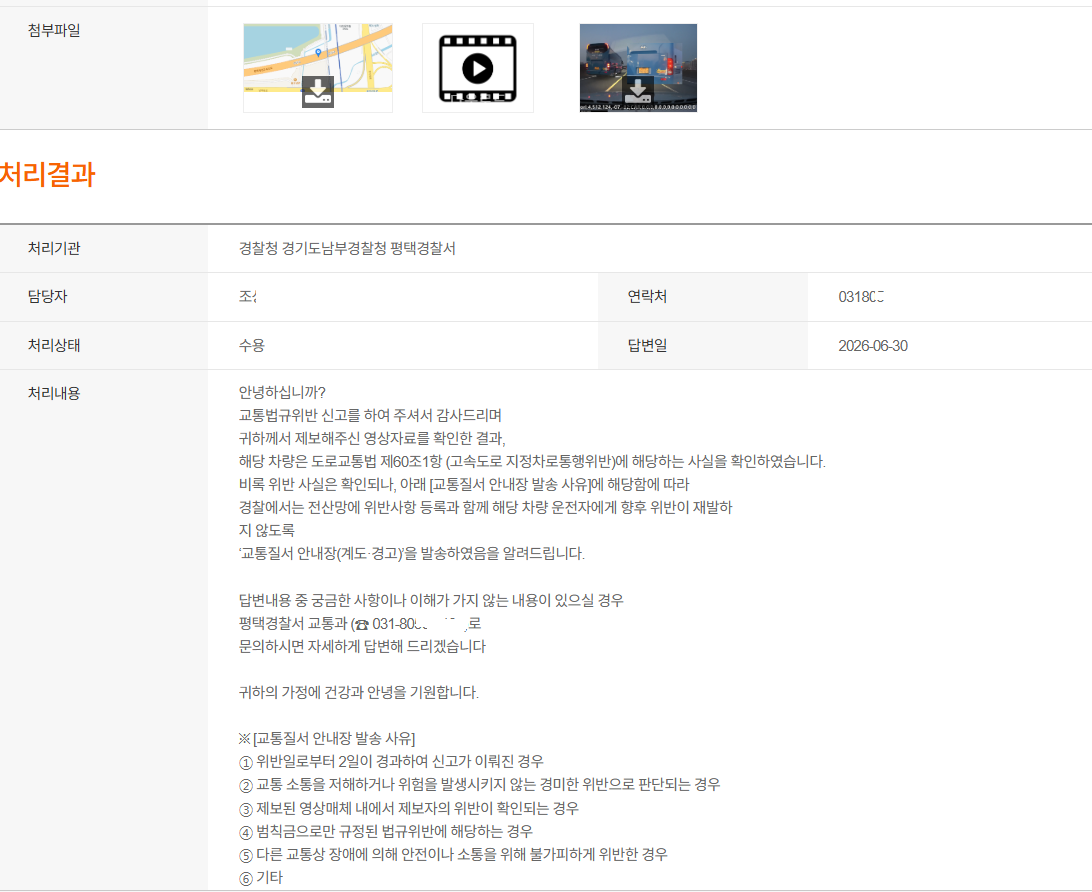Image resolution: width=1092 pixels, height=892 pixels.
Task: Select the '평택경찰서 교통과' phone number line
Action: click(x=360, y=623)
